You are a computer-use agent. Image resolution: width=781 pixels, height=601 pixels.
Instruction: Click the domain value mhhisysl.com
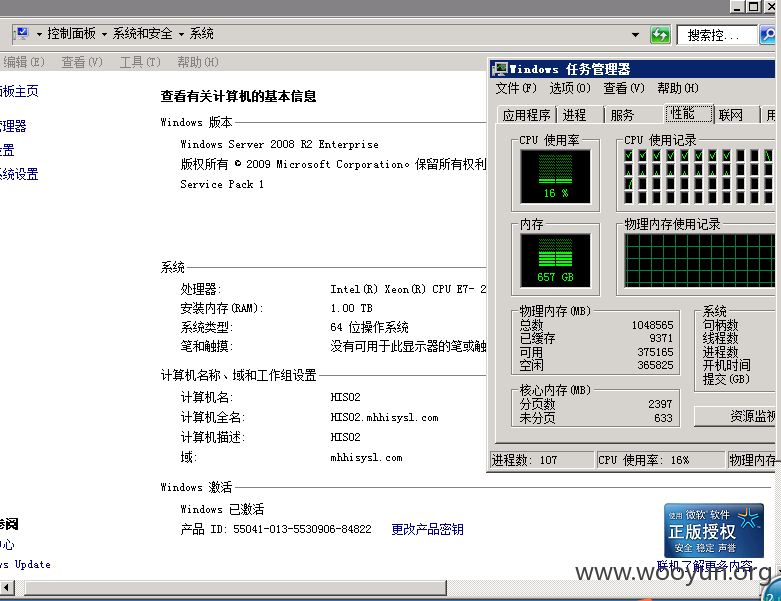click(x=366, y=457)
